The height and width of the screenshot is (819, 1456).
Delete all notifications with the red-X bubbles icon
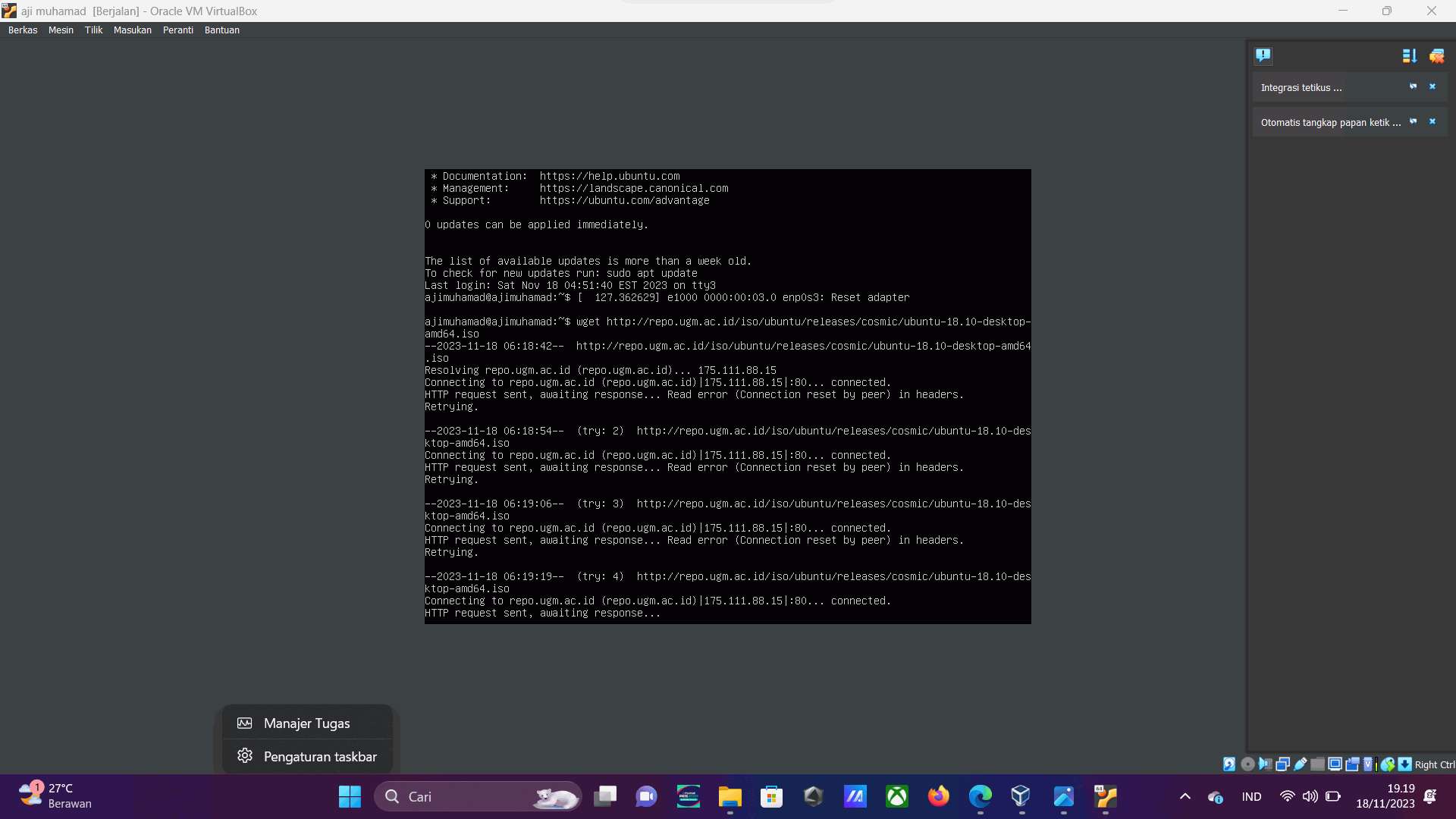(x=1436, y=55)
